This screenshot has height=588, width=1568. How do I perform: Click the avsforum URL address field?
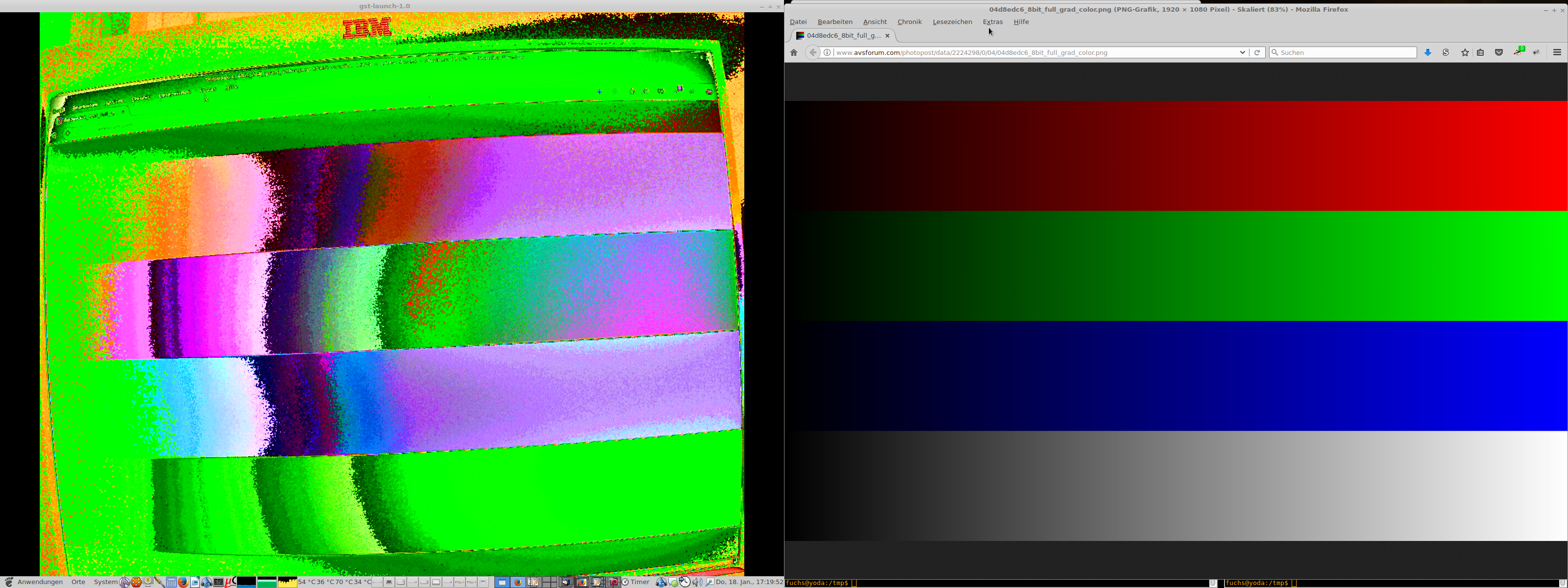coord(1035,53)
